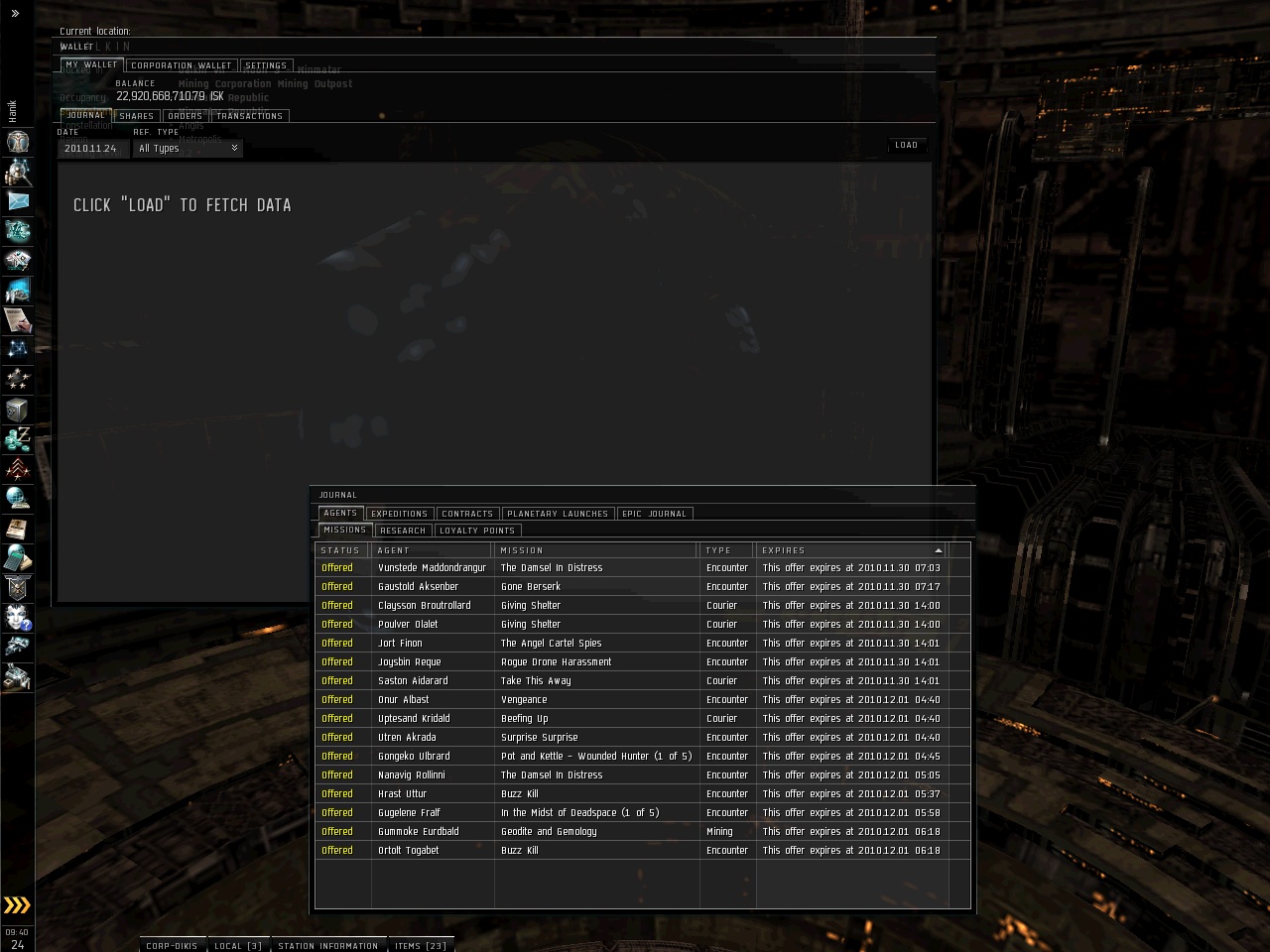
Task: Open the Ship hangar icon
Action: (x=18, y=648)
